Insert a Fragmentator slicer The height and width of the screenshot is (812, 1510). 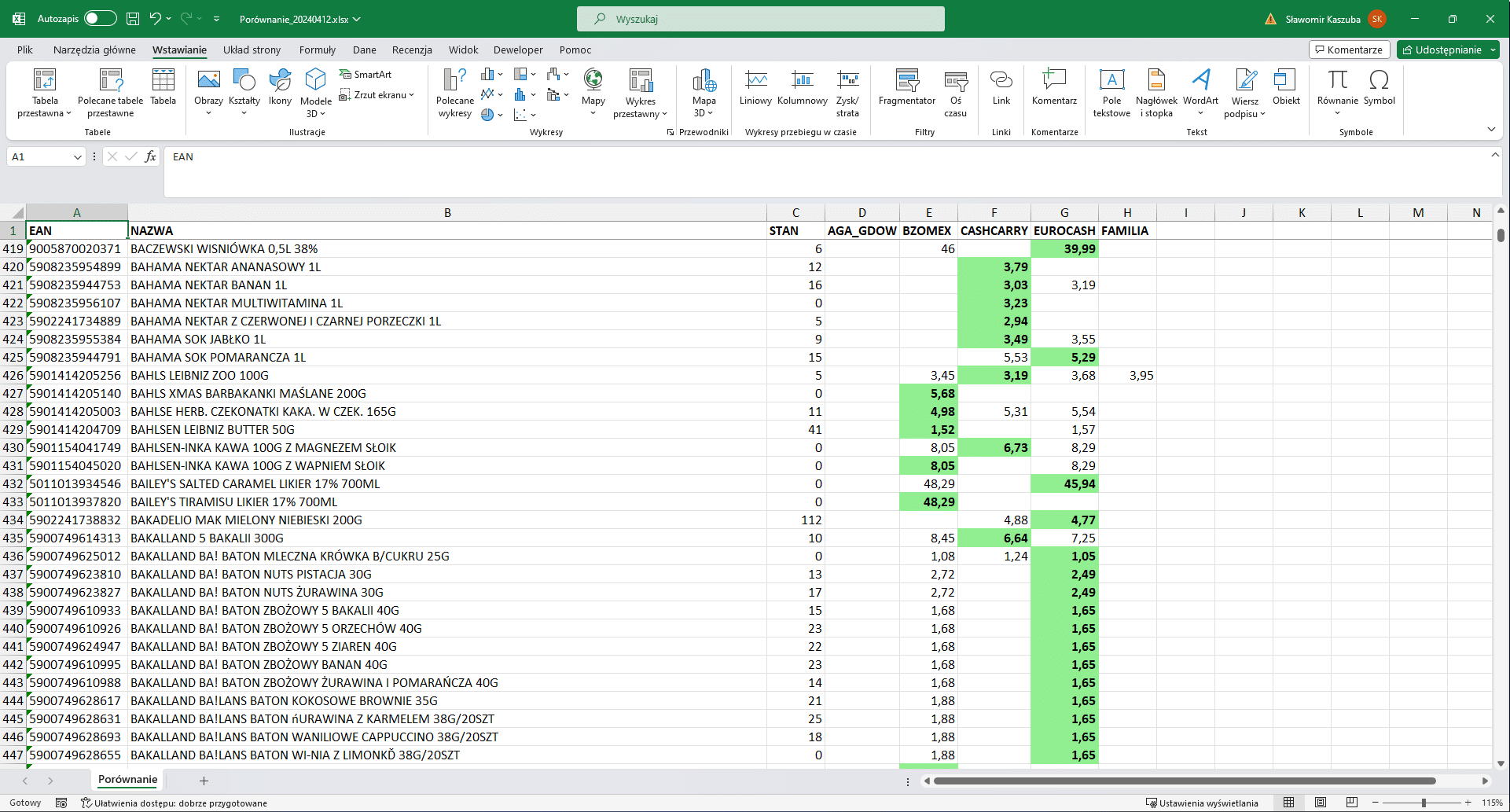[907, 86]
